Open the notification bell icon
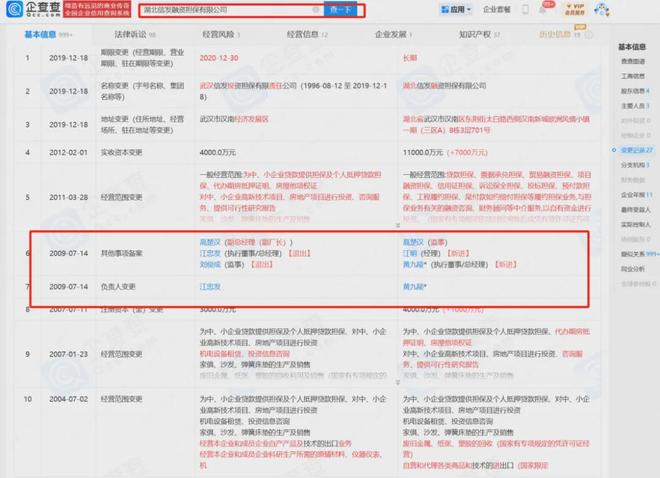The width and height of the screenshot is (660, 478). pyautogui.click(x=543, y=9)
